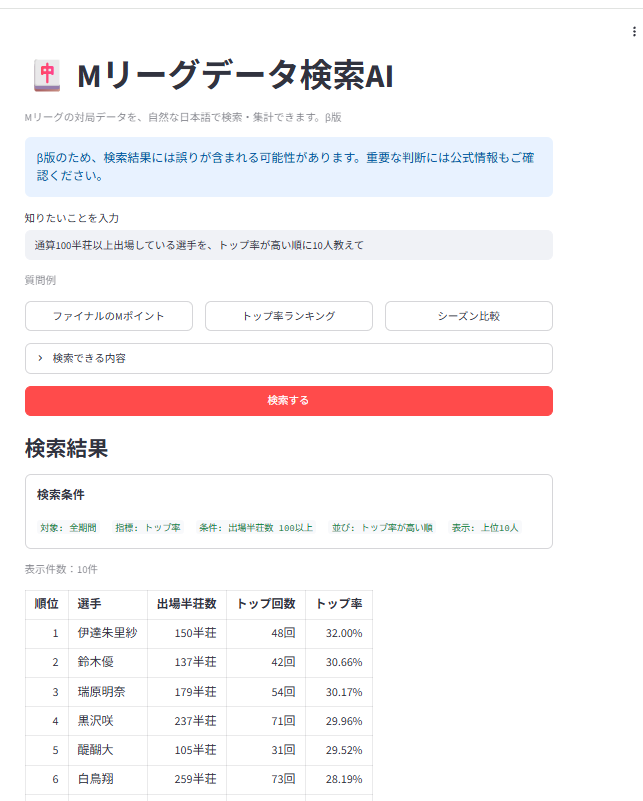Click the 検索条件 label
The height and width of the screenshot is (801, 643).
61,495
